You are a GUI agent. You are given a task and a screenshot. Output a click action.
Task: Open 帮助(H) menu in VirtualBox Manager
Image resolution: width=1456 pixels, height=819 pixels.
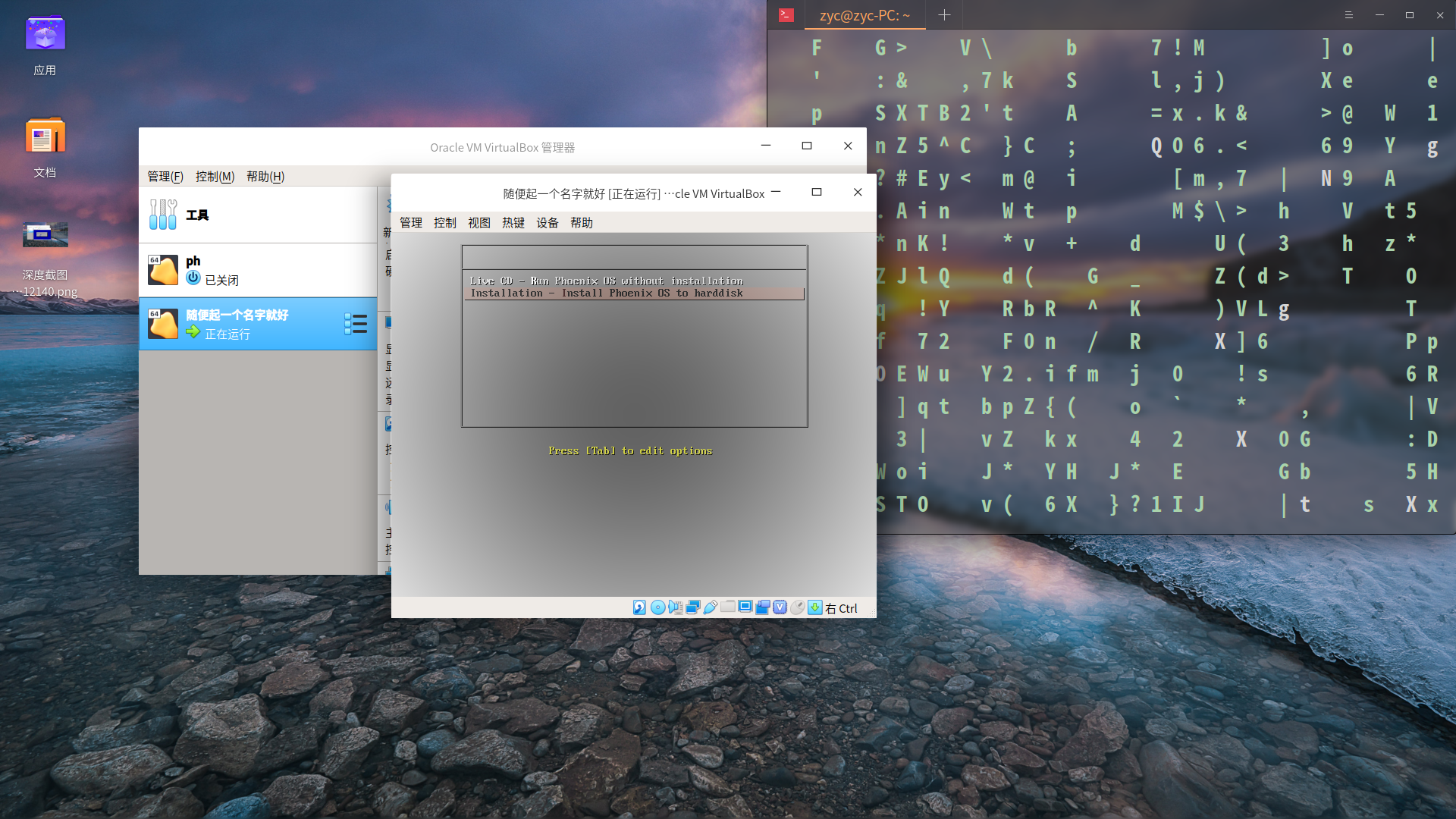(x=265, y=176)
